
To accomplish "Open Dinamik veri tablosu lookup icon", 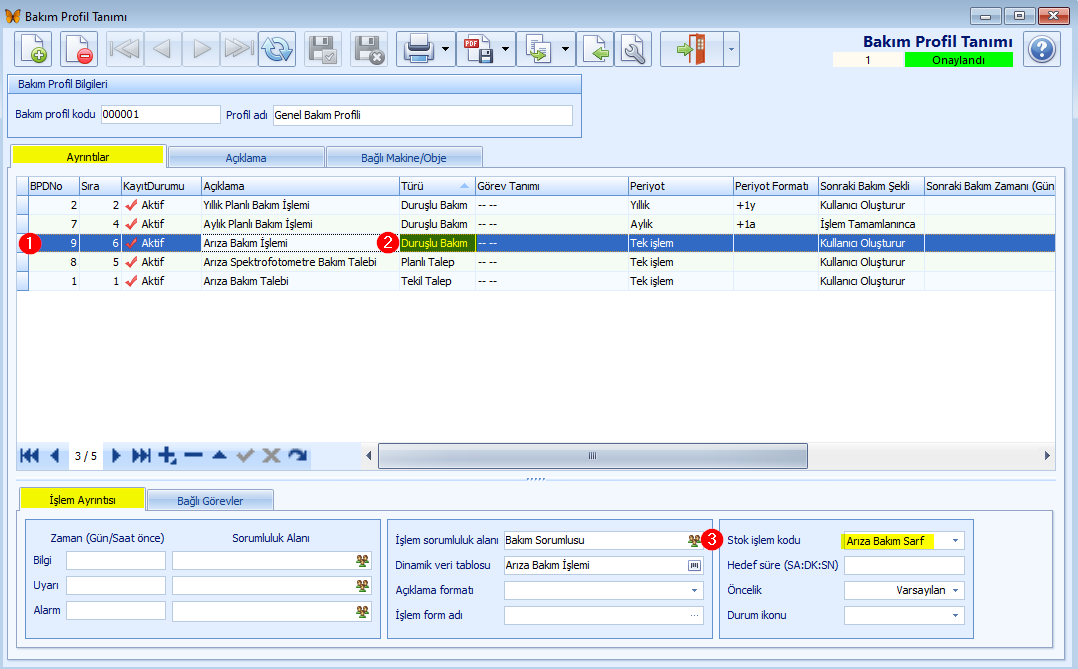I will [x=694, y=565].
